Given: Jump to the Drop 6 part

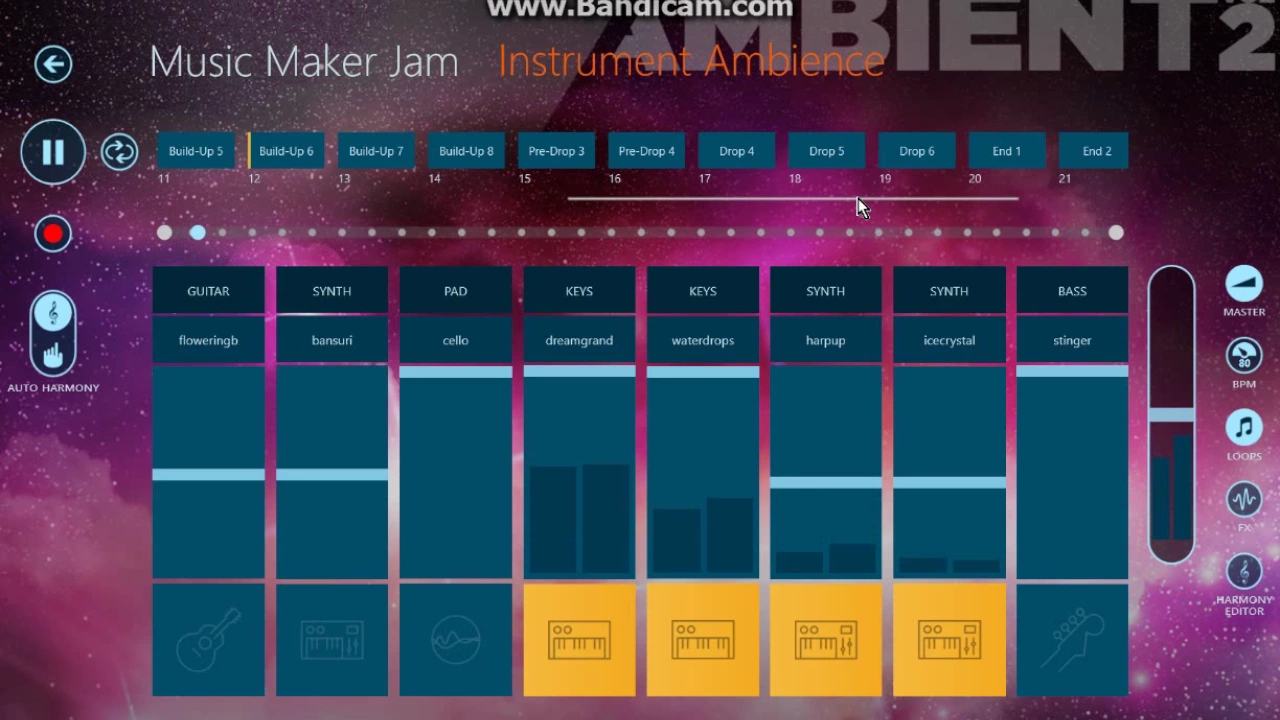Looking at the screenshot, I should click(x=916, y=151).
